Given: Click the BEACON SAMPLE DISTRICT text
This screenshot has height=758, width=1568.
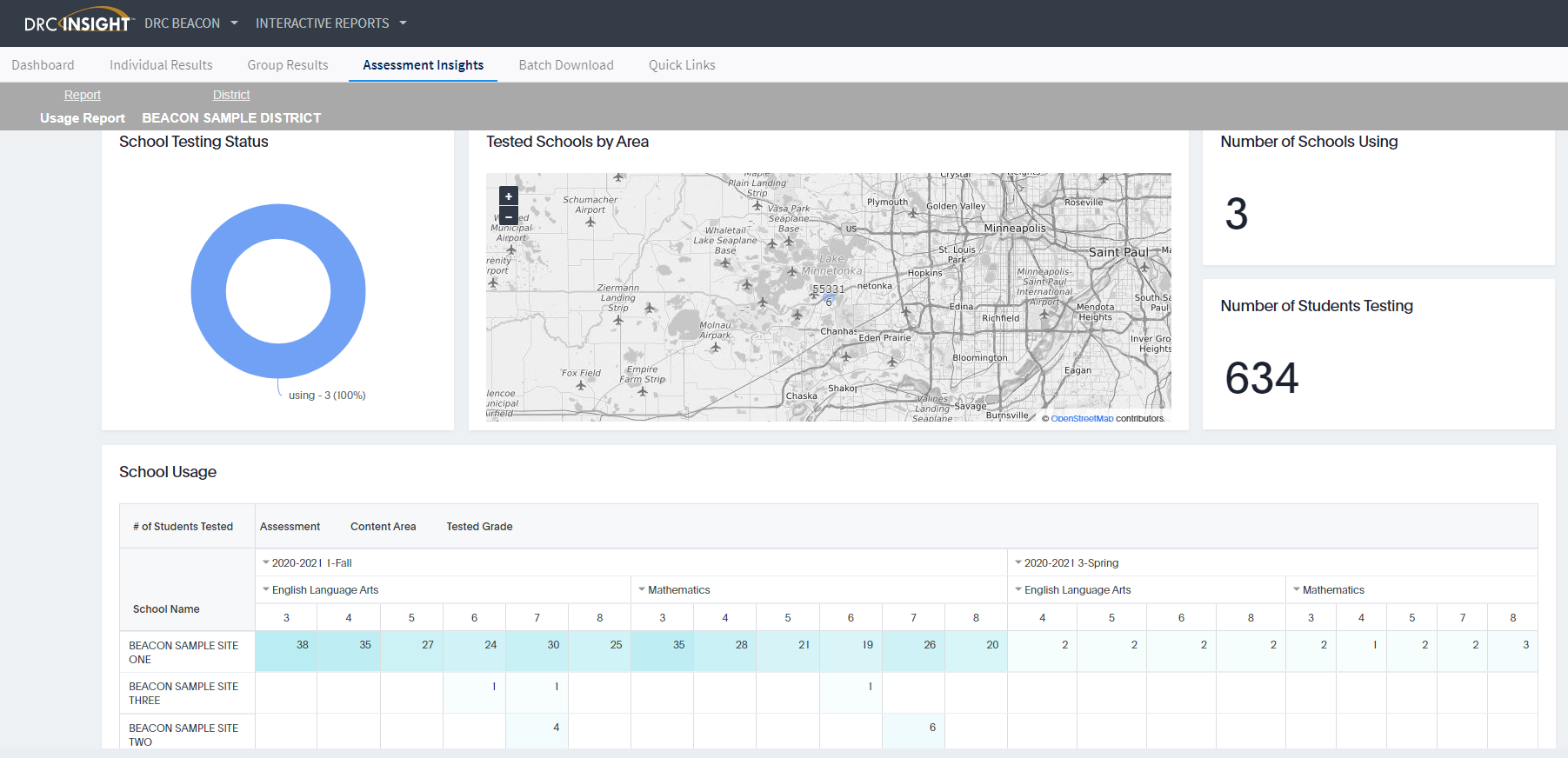Looking at the screenshot, I should (x=231, y=118).
